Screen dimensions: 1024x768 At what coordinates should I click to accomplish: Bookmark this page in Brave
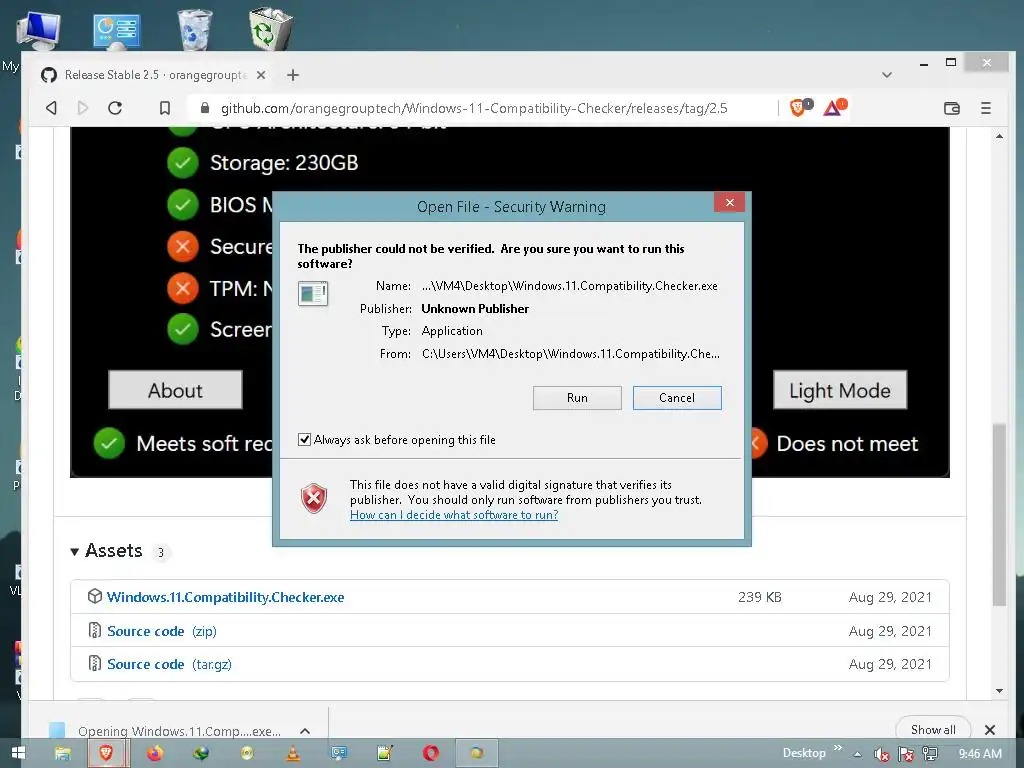[x=165, y=108]
